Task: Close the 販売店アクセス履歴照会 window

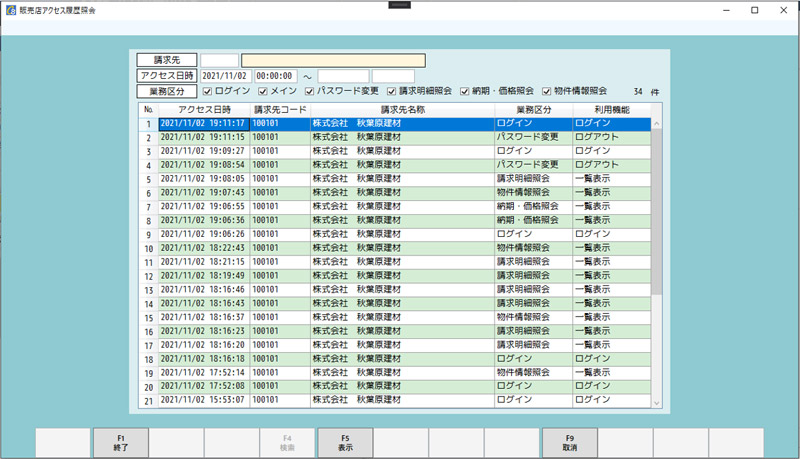Action: [x=784, y=10]
